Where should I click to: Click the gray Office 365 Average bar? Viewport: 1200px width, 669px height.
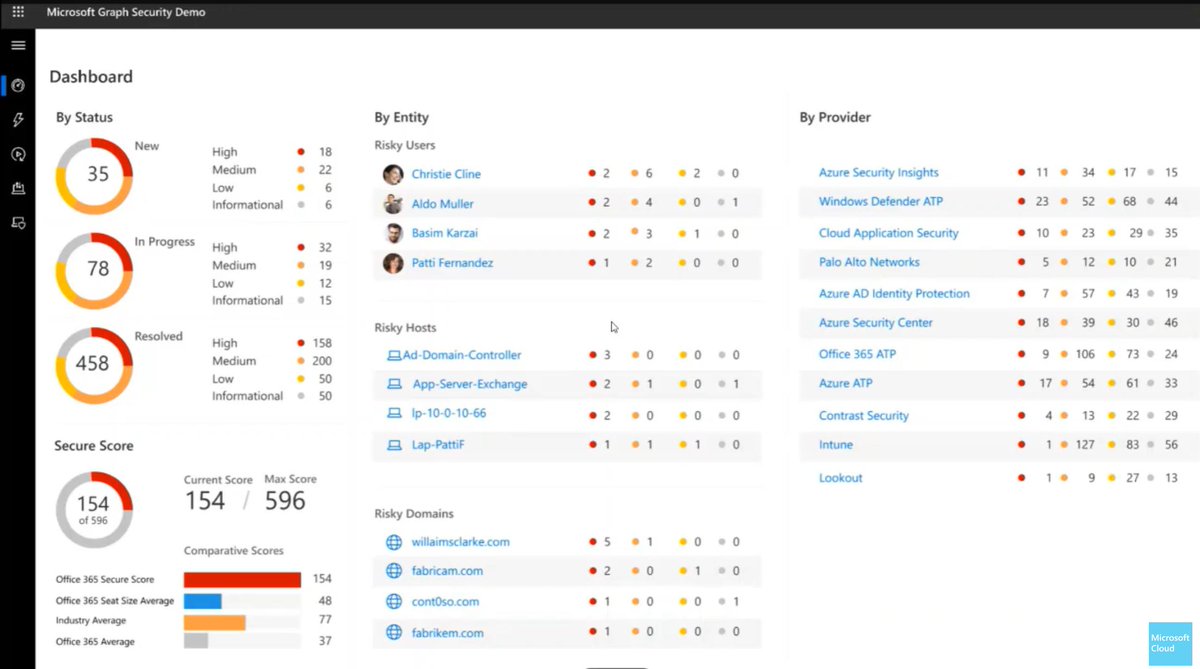(196, 642)
